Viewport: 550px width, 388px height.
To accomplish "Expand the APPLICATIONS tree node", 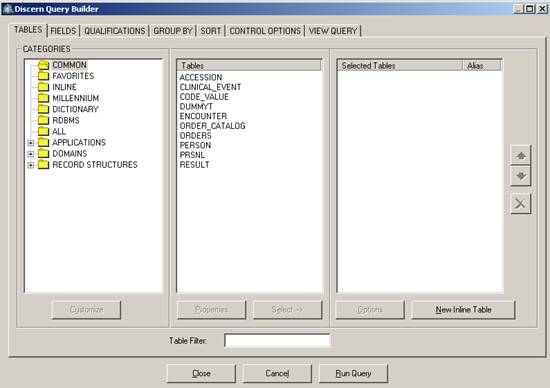I will 31,143.
